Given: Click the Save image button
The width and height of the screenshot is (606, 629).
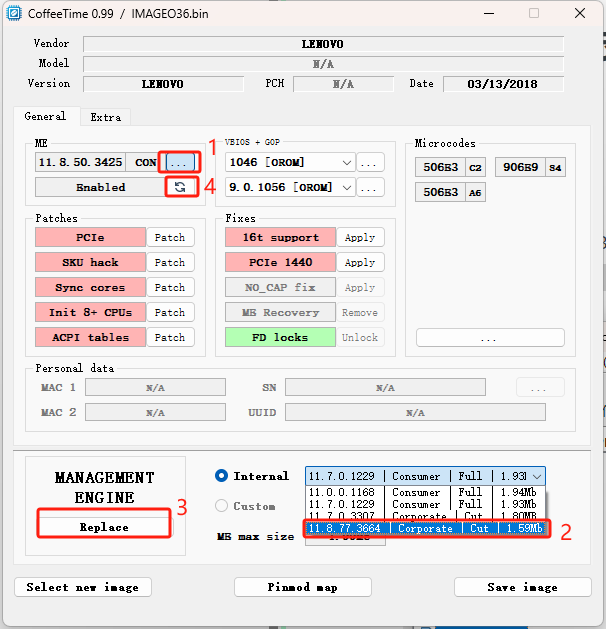Looking at the screenshot, I should pos(522,587).
